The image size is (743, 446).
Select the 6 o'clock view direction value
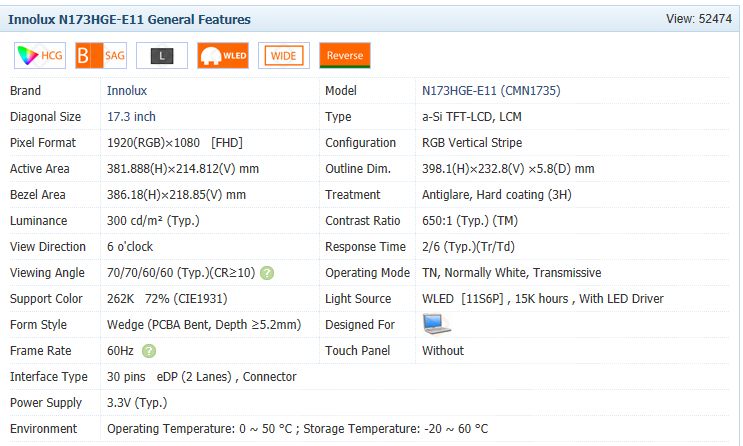click(x=130, y=247)
